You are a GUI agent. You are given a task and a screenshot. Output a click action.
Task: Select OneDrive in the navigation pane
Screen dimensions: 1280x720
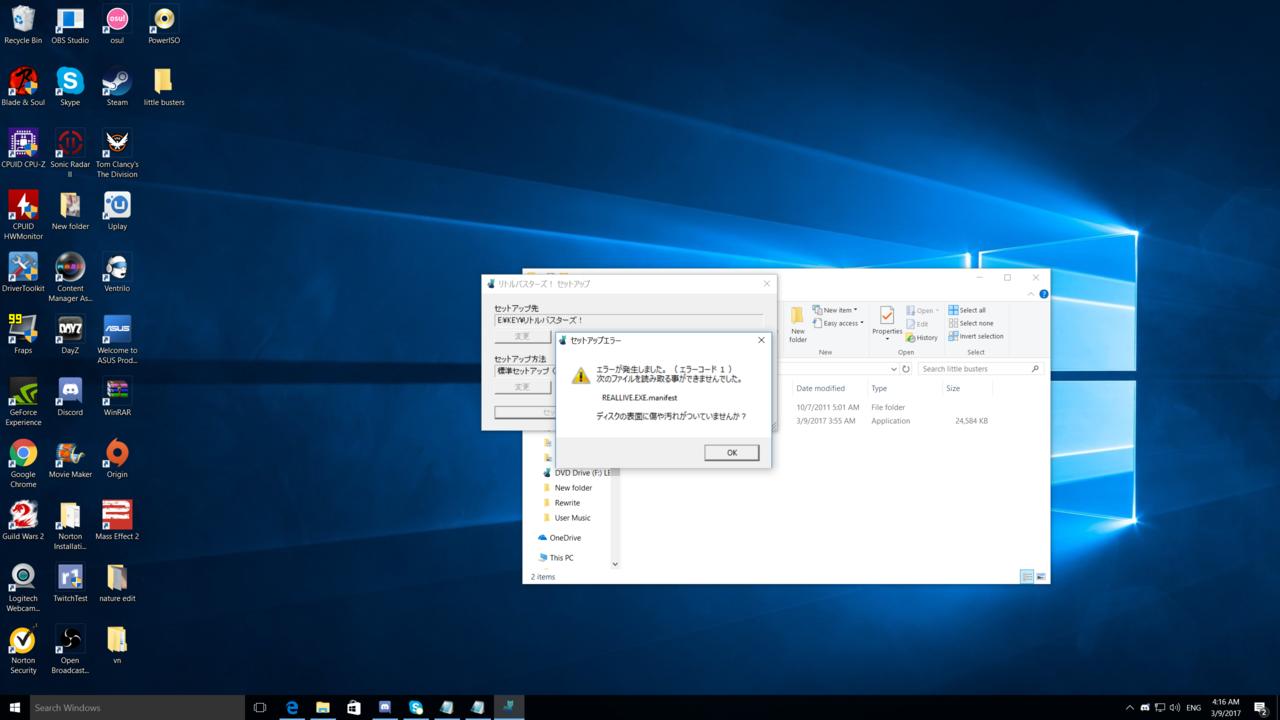pyautogui.click(x=564, y=538)
